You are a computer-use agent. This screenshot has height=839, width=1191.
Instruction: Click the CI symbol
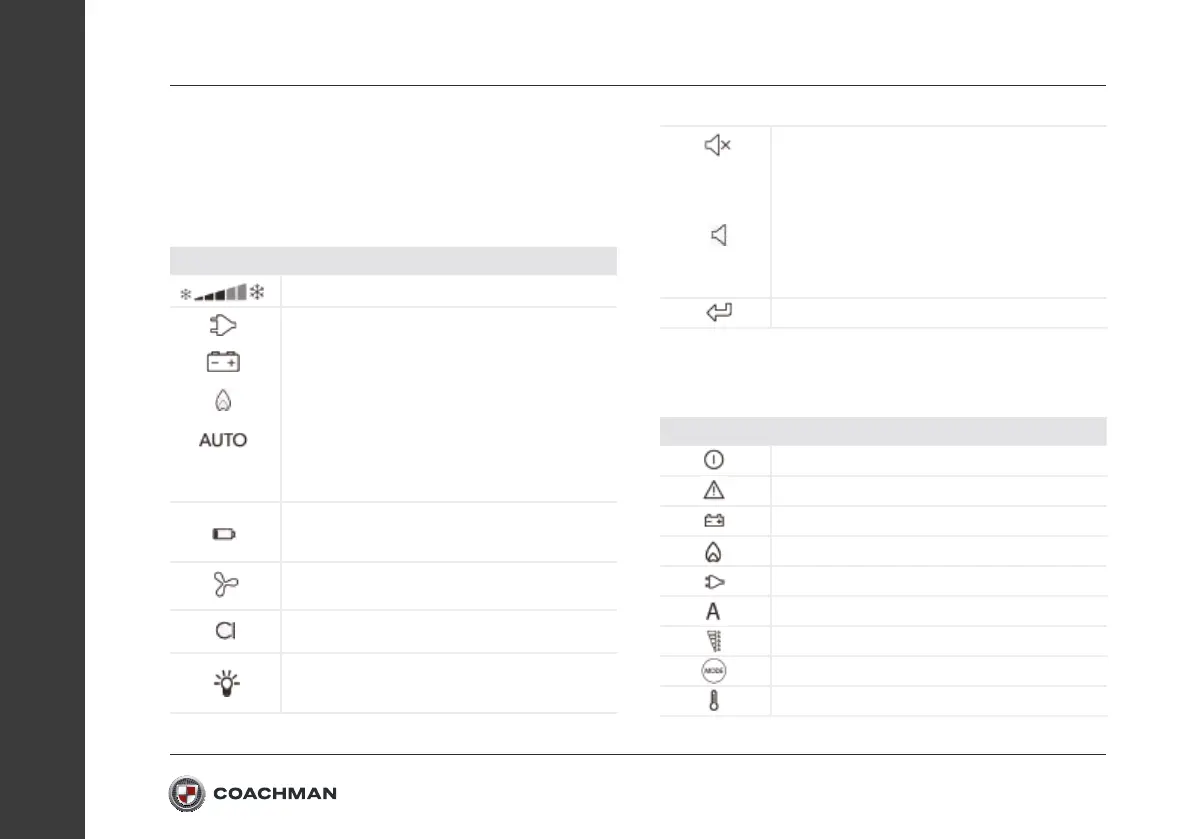[x=226, y=631]
